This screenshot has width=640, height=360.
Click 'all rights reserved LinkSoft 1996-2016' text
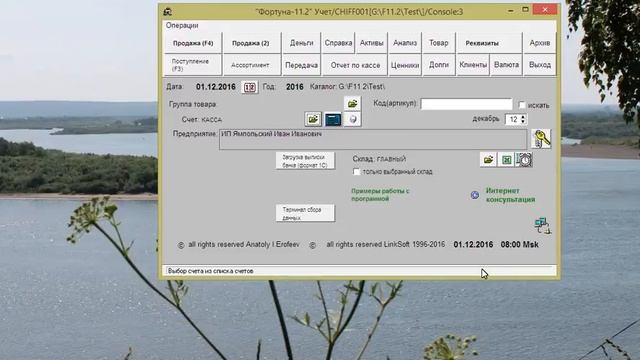[x=385, y=244]
